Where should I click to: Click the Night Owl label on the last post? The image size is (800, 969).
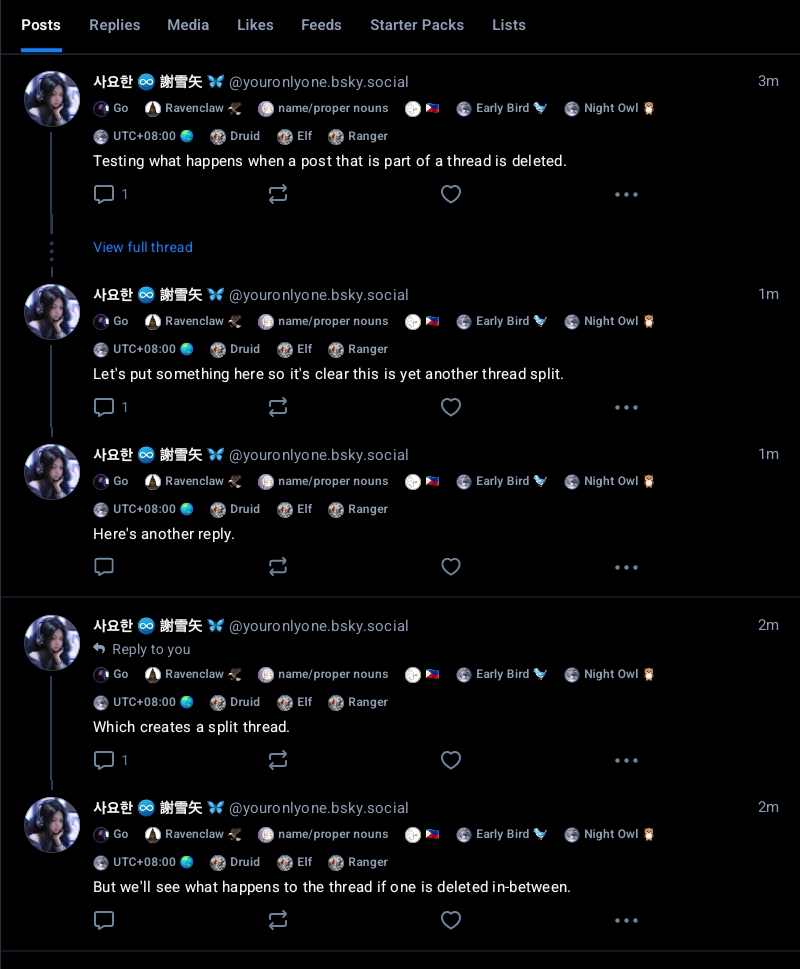tap(609, 834)
